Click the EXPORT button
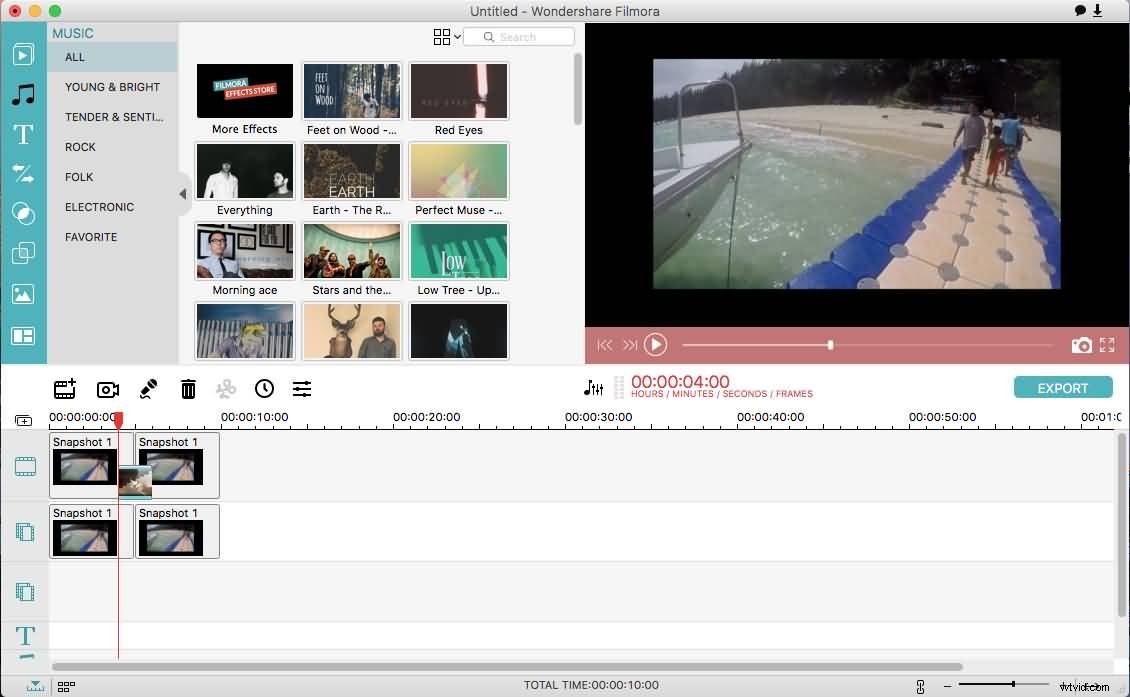Screen dimensions: 1130x697 coord(1063,387)
